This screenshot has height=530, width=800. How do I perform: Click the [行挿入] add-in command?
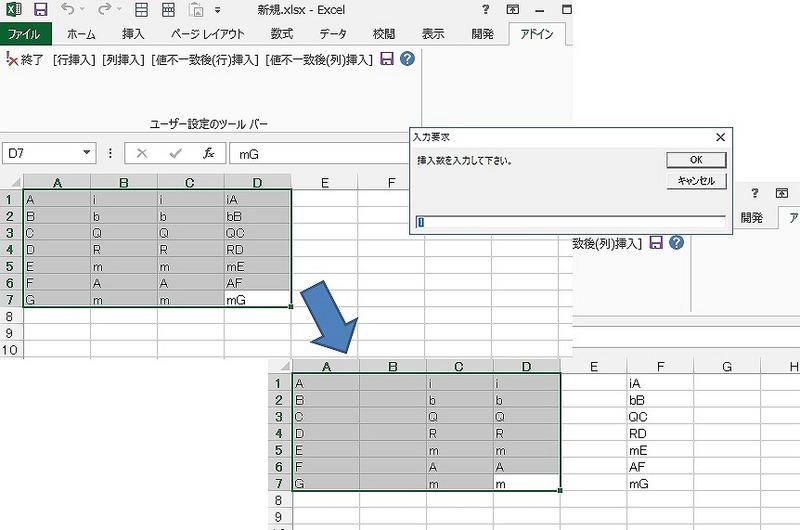pos(75,60)
